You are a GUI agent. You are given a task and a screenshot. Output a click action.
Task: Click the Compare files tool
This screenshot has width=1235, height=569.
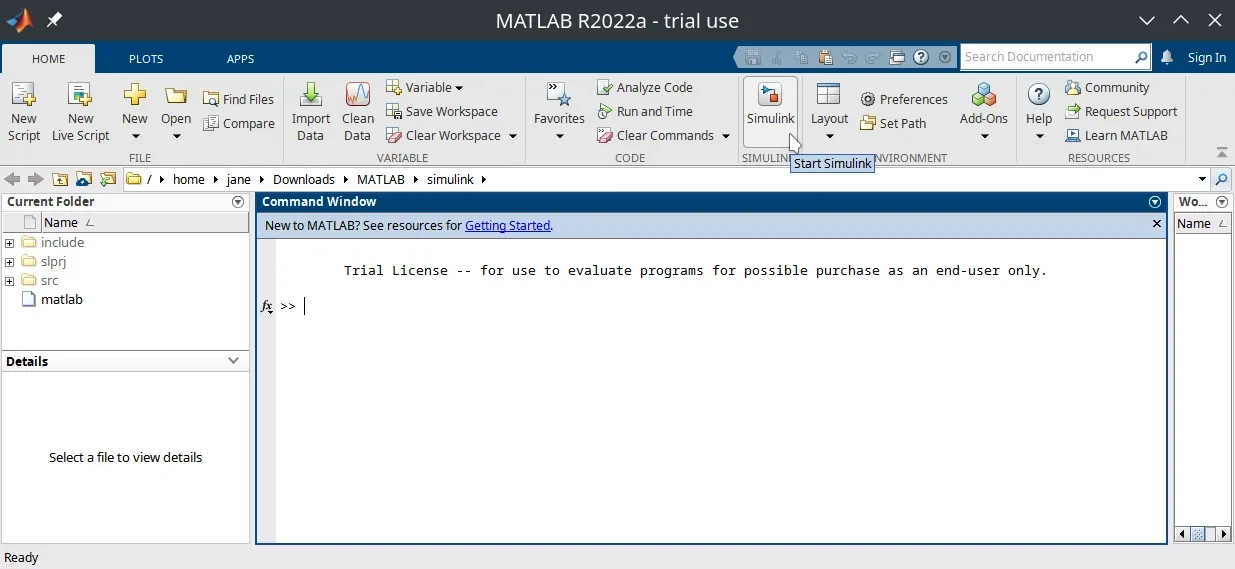coord(238,123)
